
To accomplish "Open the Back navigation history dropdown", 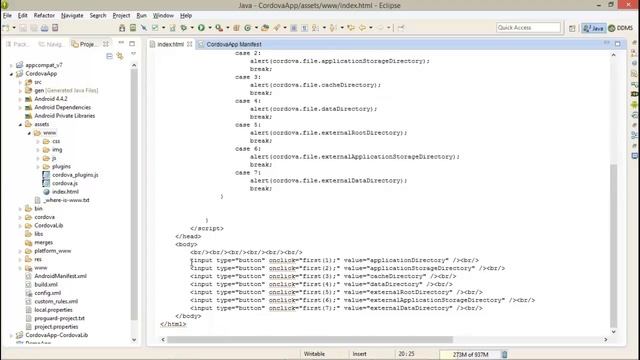I will point(371,28).
